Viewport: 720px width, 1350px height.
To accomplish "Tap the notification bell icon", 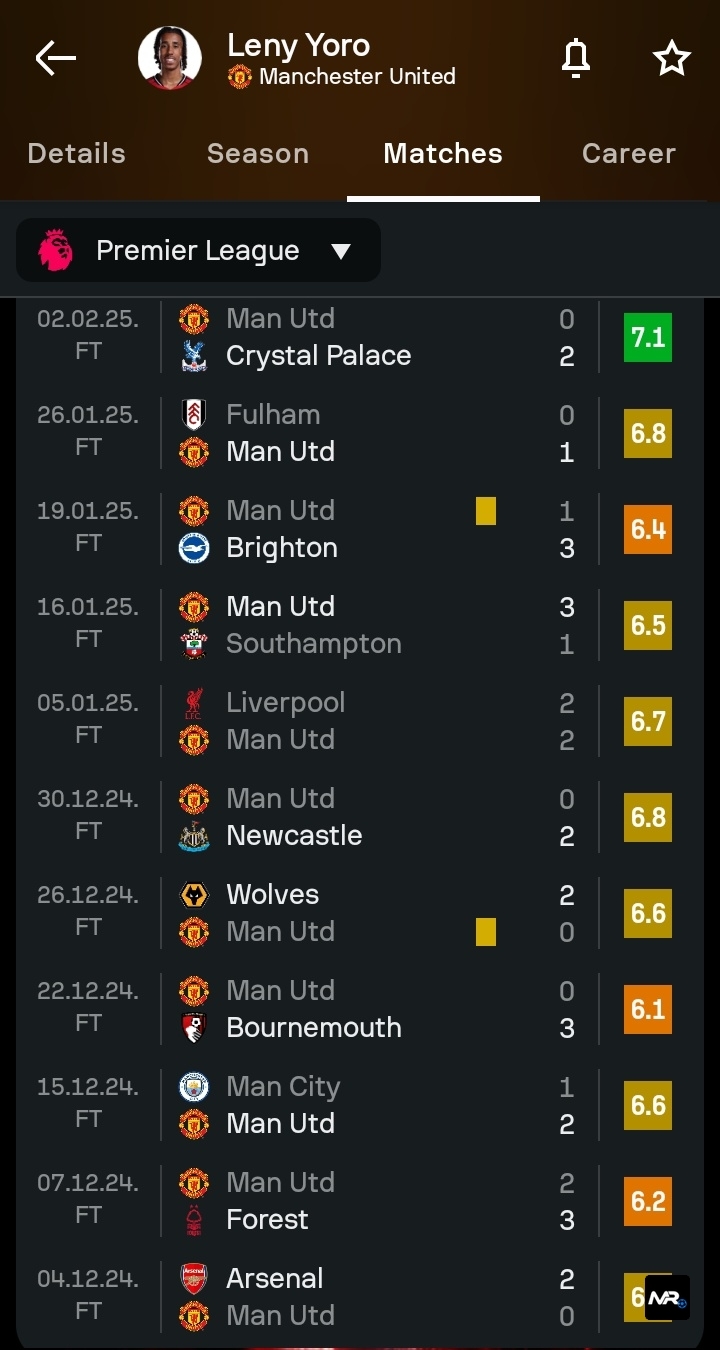I will (x=576, y=59).
